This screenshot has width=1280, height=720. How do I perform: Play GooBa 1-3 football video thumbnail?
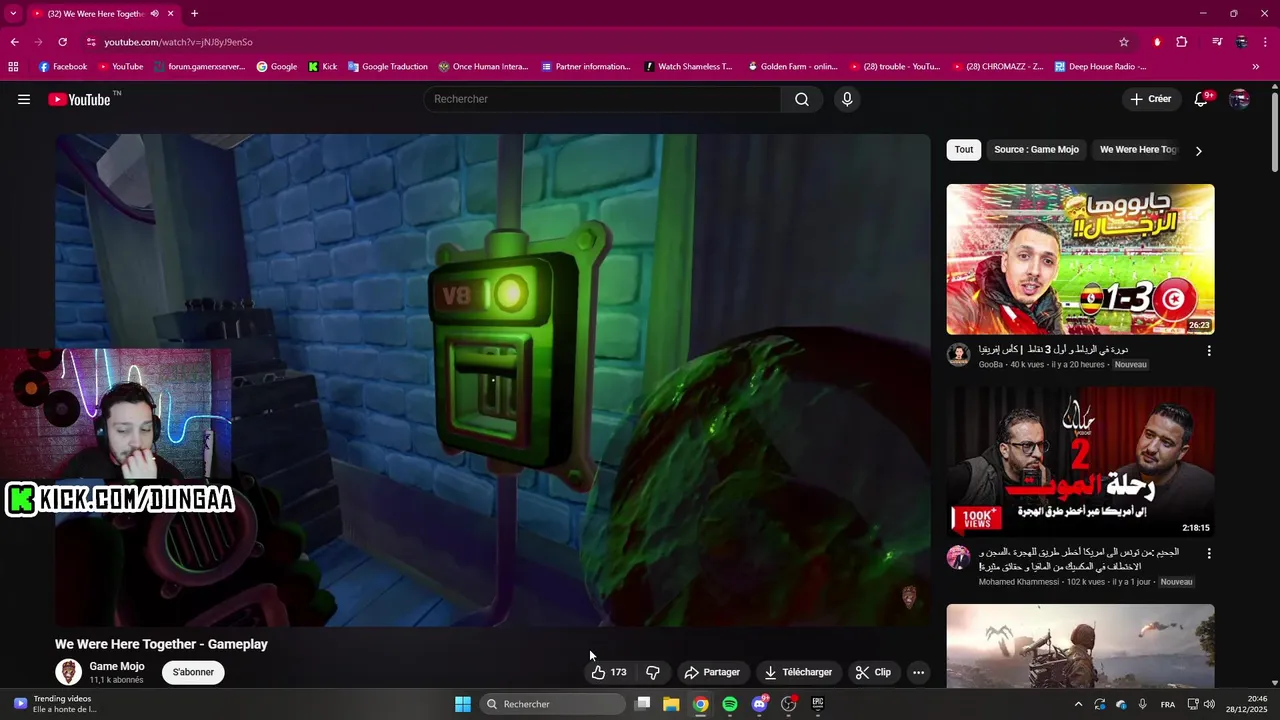point(1080,259)
